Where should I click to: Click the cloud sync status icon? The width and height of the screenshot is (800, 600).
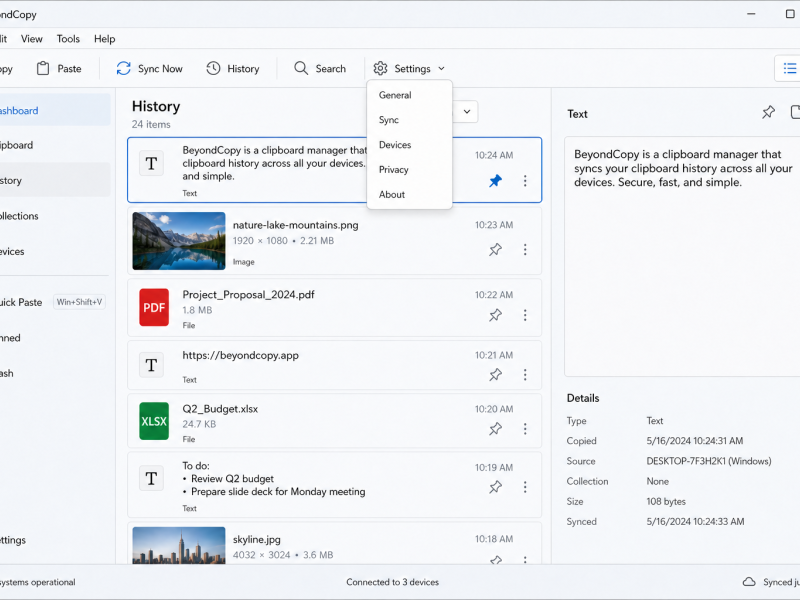(749, 582)
